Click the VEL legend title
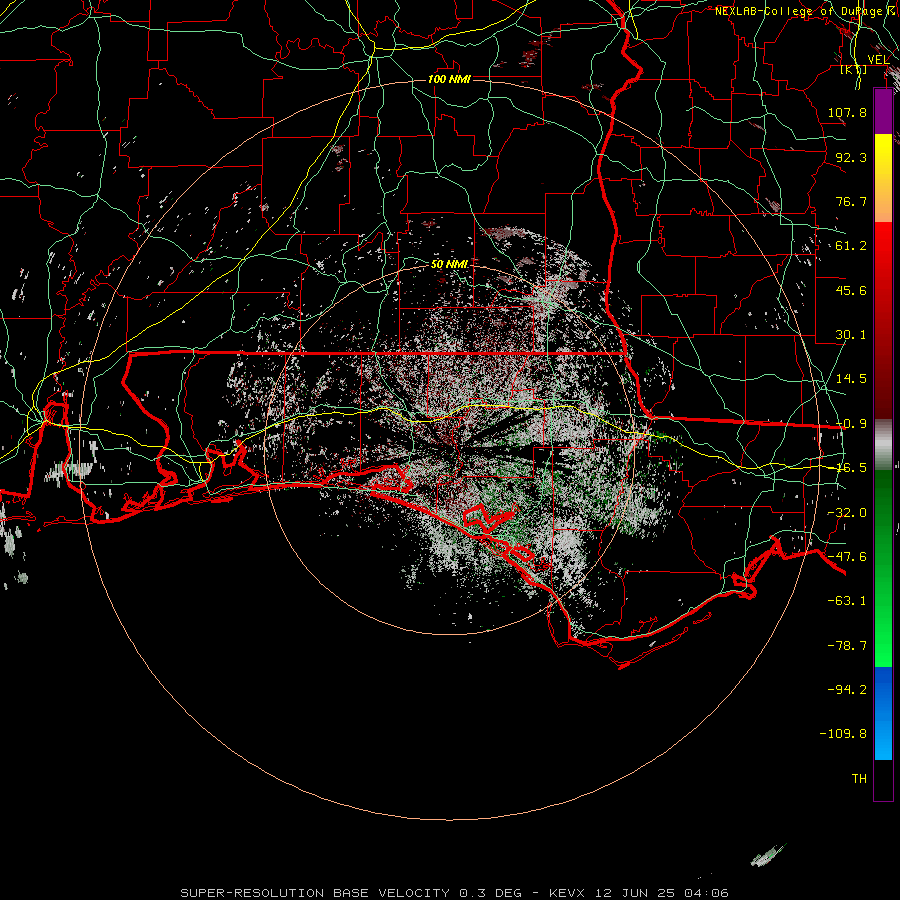This screenshot has height=900, width=900. pos(878,60)
